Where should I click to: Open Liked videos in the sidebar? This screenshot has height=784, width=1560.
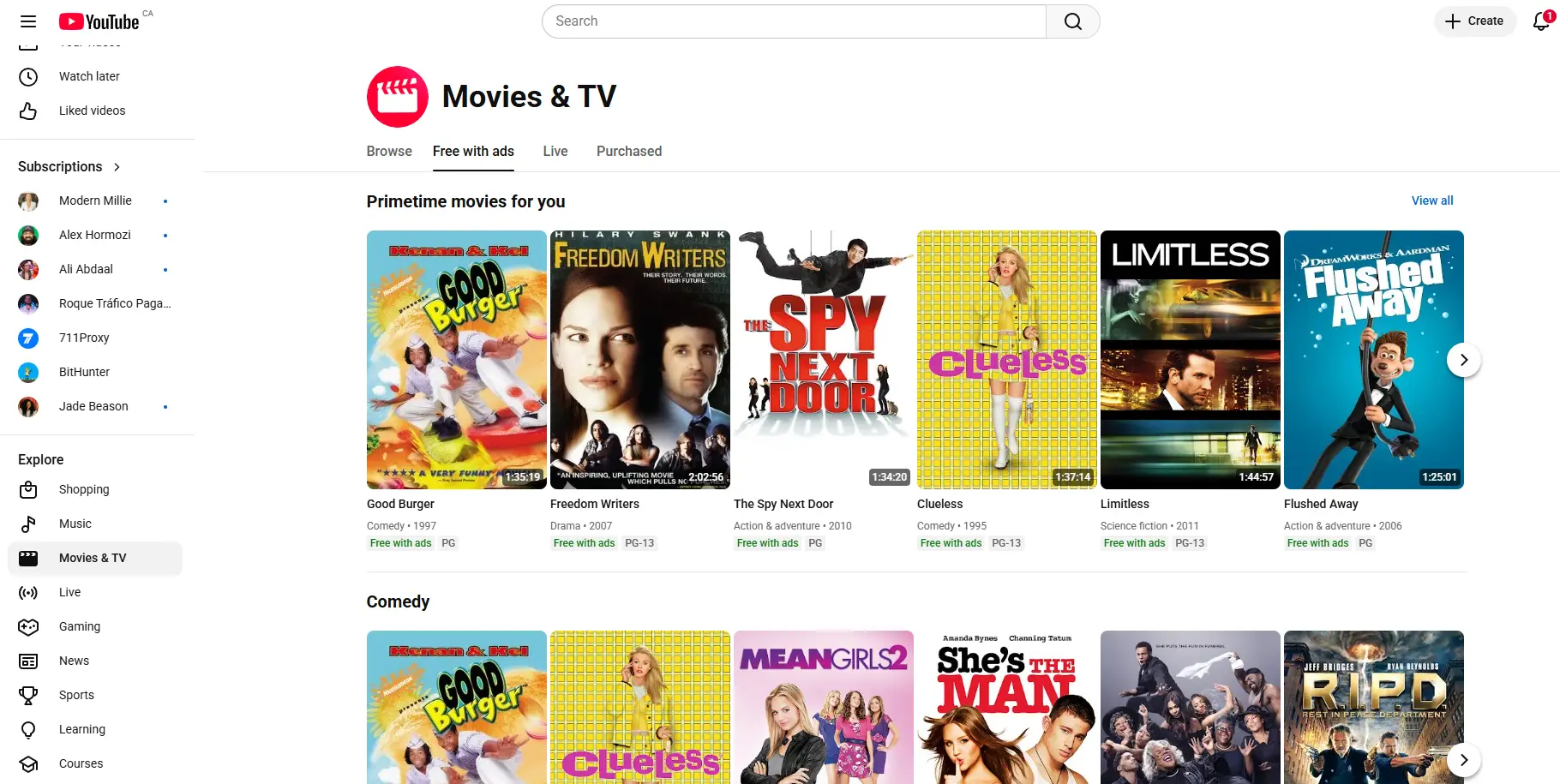click(92, 111)
